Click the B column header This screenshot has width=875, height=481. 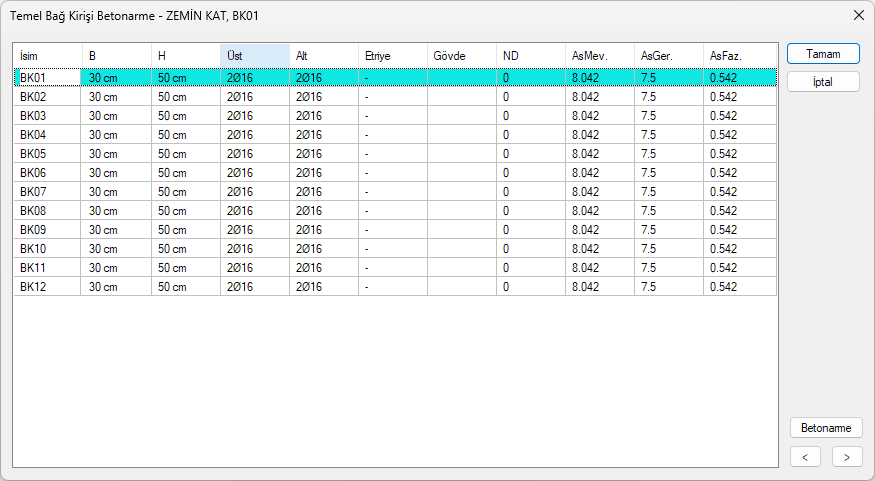pos(117,56)
